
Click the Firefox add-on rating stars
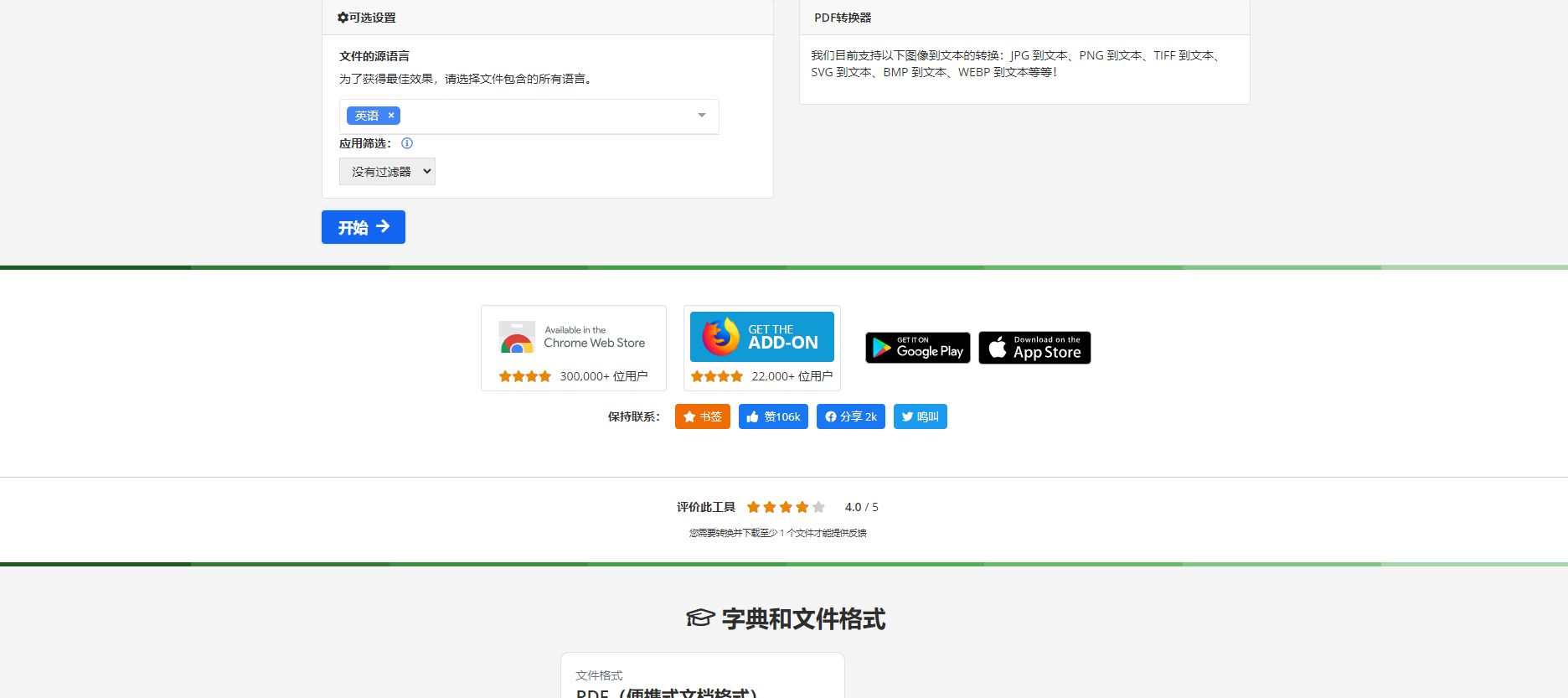click(x=717, y=376)
